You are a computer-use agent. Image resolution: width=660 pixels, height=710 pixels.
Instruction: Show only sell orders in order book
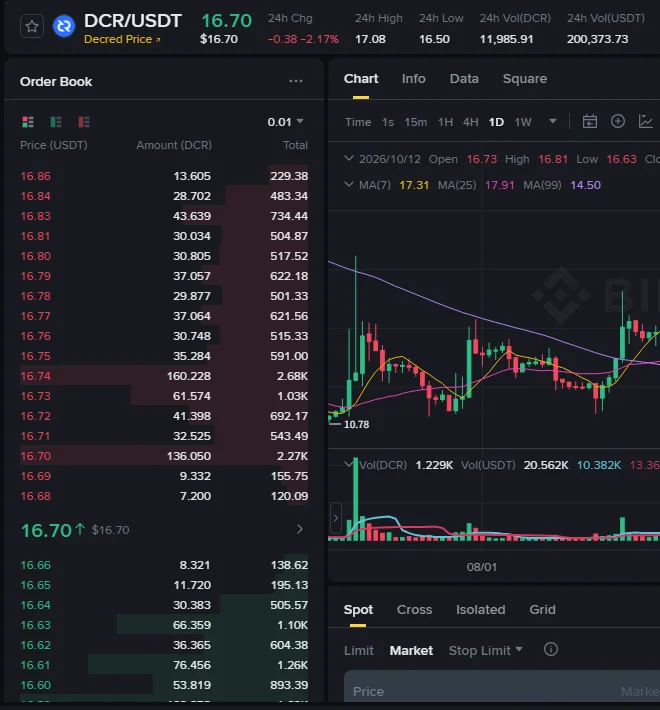(84, 122)
